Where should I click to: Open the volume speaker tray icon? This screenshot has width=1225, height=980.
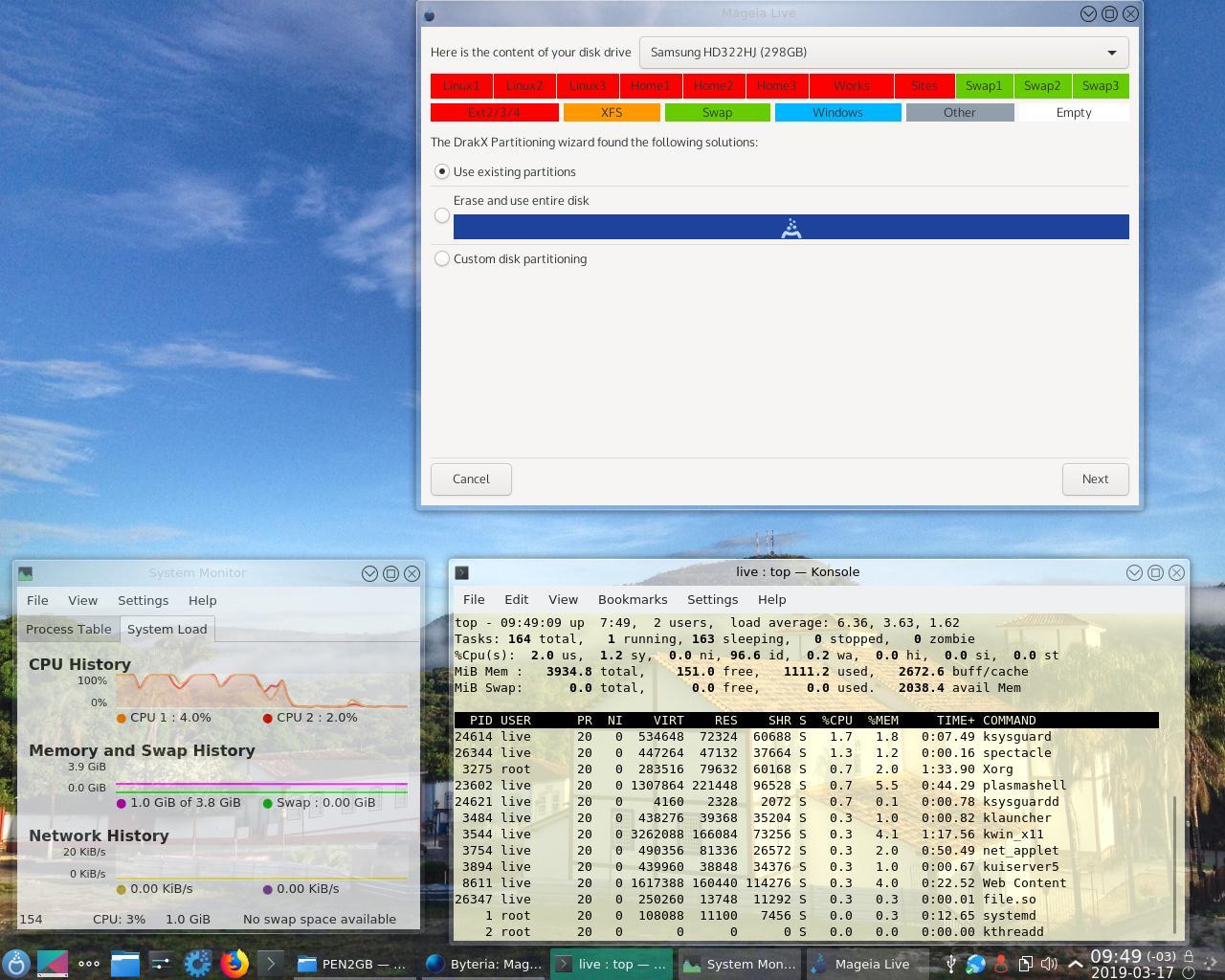click(1049, 964)
